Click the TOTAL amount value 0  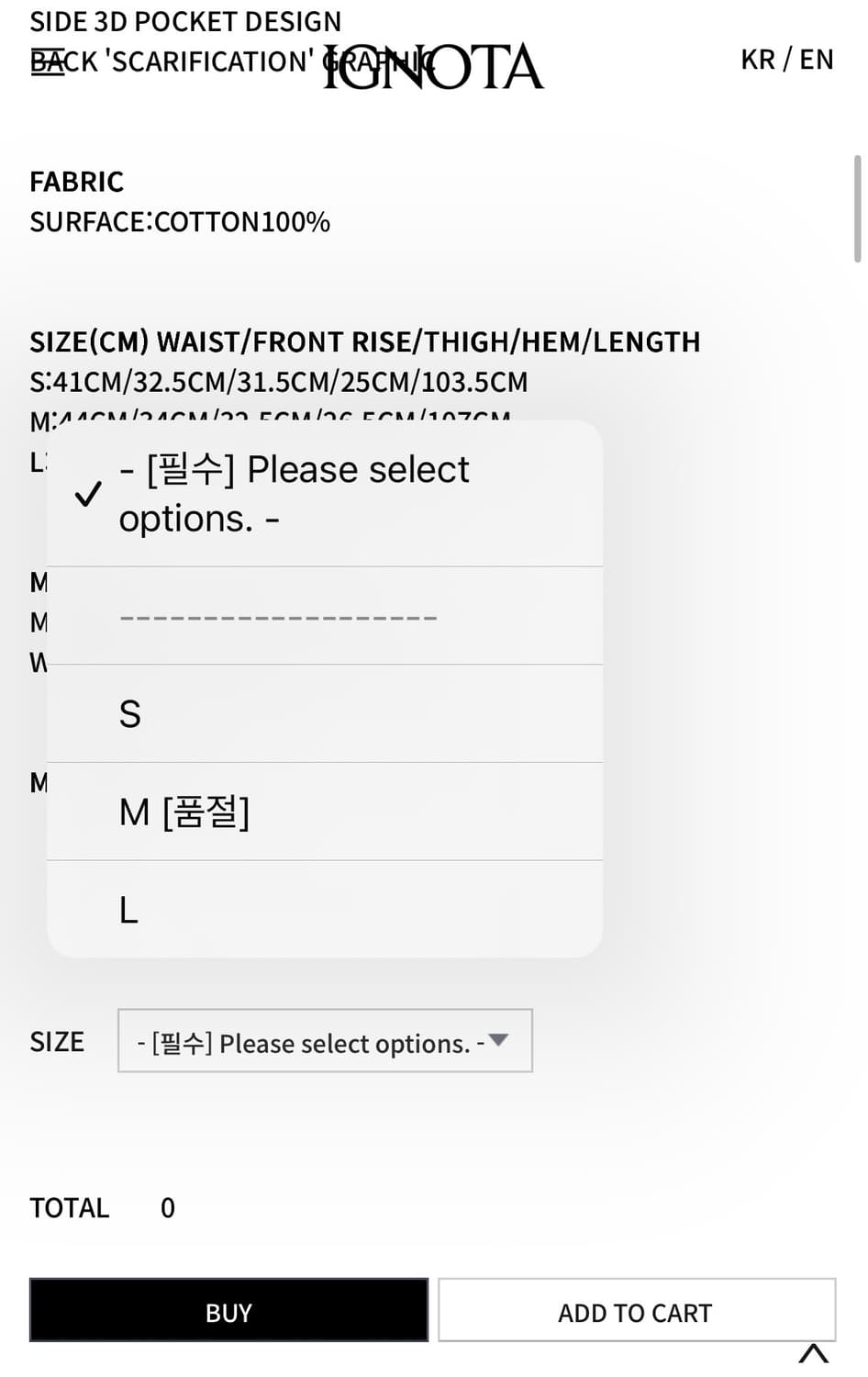(x=168, y=1208)
